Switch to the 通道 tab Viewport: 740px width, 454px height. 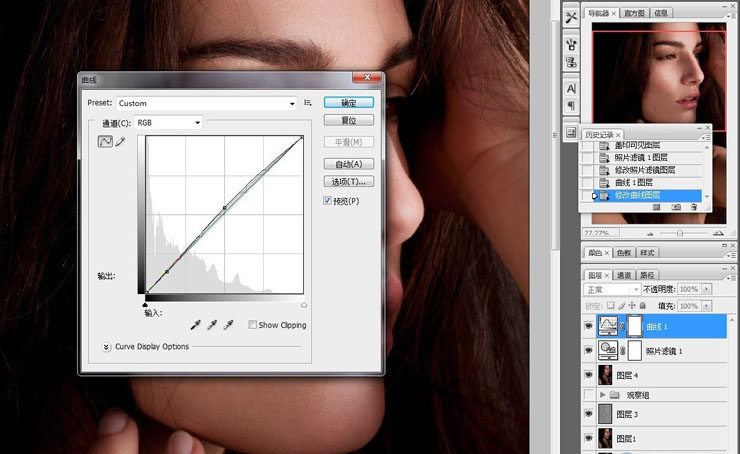pyautogui.click(x=623, y=275)
